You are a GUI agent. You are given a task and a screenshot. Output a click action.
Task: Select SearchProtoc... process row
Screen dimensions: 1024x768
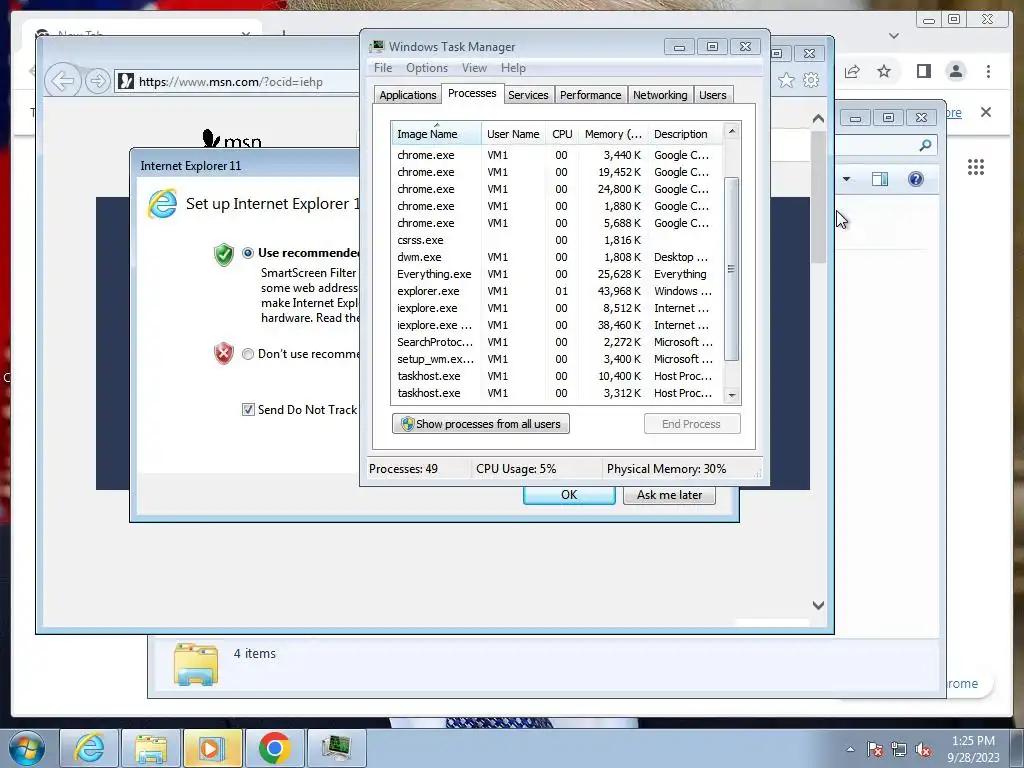tap(556, 342)
